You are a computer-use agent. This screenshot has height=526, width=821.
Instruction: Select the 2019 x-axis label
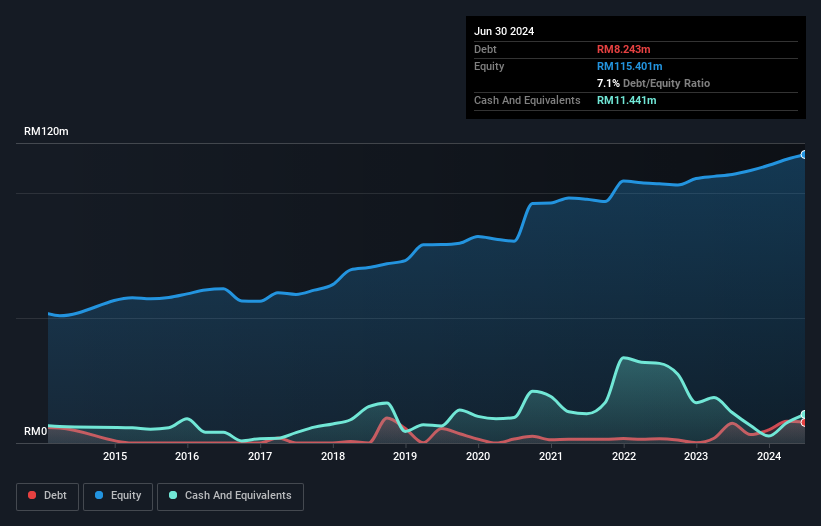[405, 456]
